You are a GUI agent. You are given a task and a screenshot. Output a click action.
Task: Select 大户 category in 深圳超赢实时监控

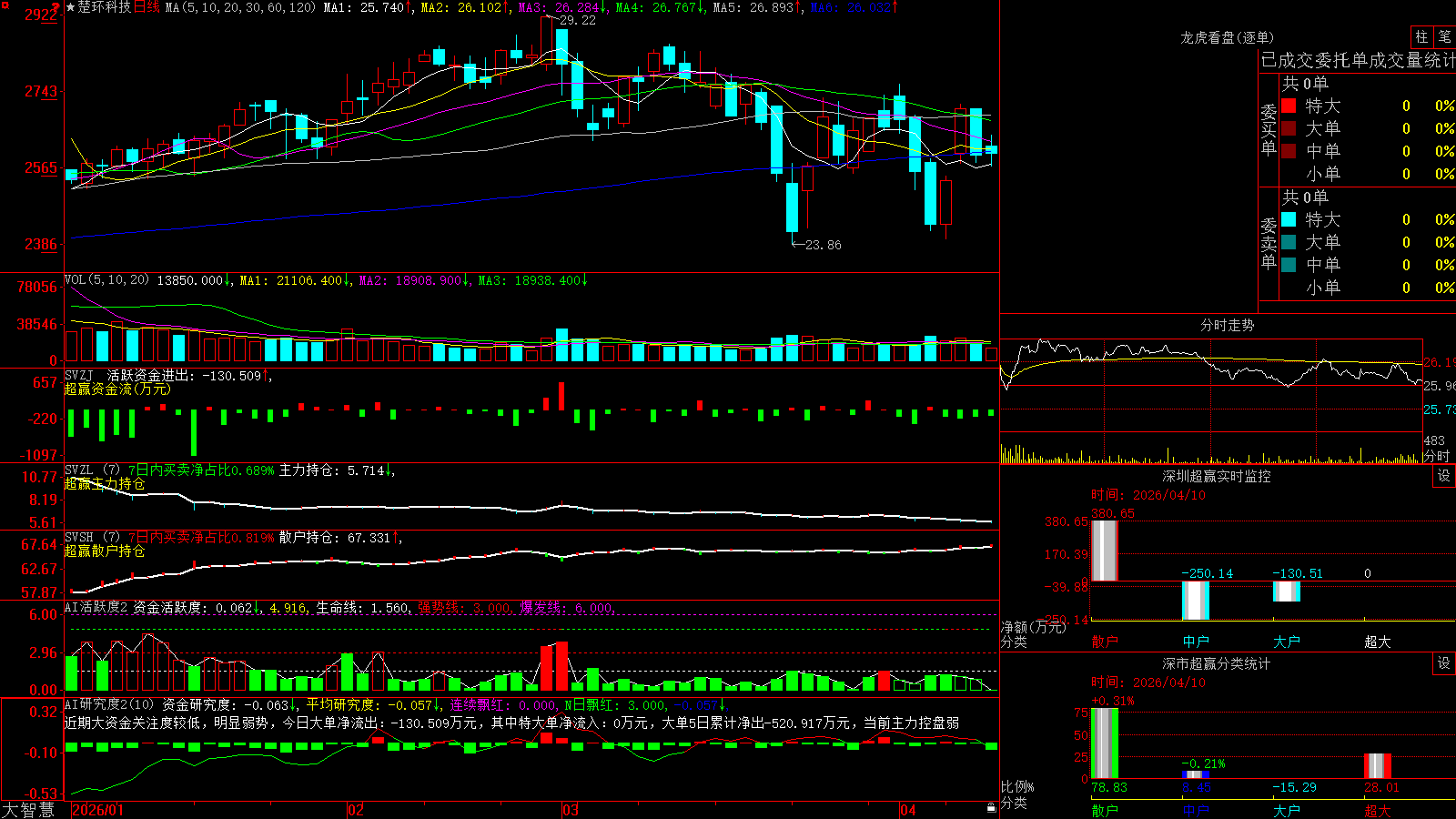tap(1287, 642)
